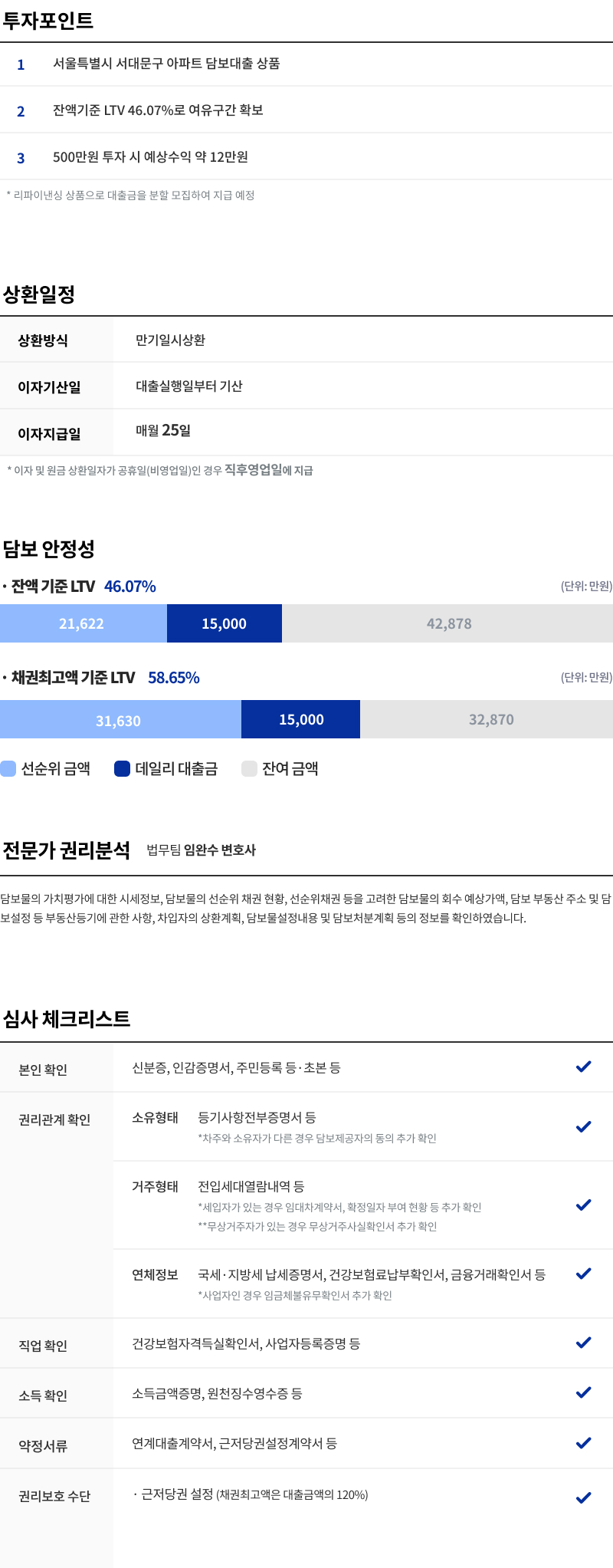The width and height of the screenshot is (613, 1568).
Task: Select the 21,622 segment in 잔액 기준 LTV bar
Action: tap(84, 623)
